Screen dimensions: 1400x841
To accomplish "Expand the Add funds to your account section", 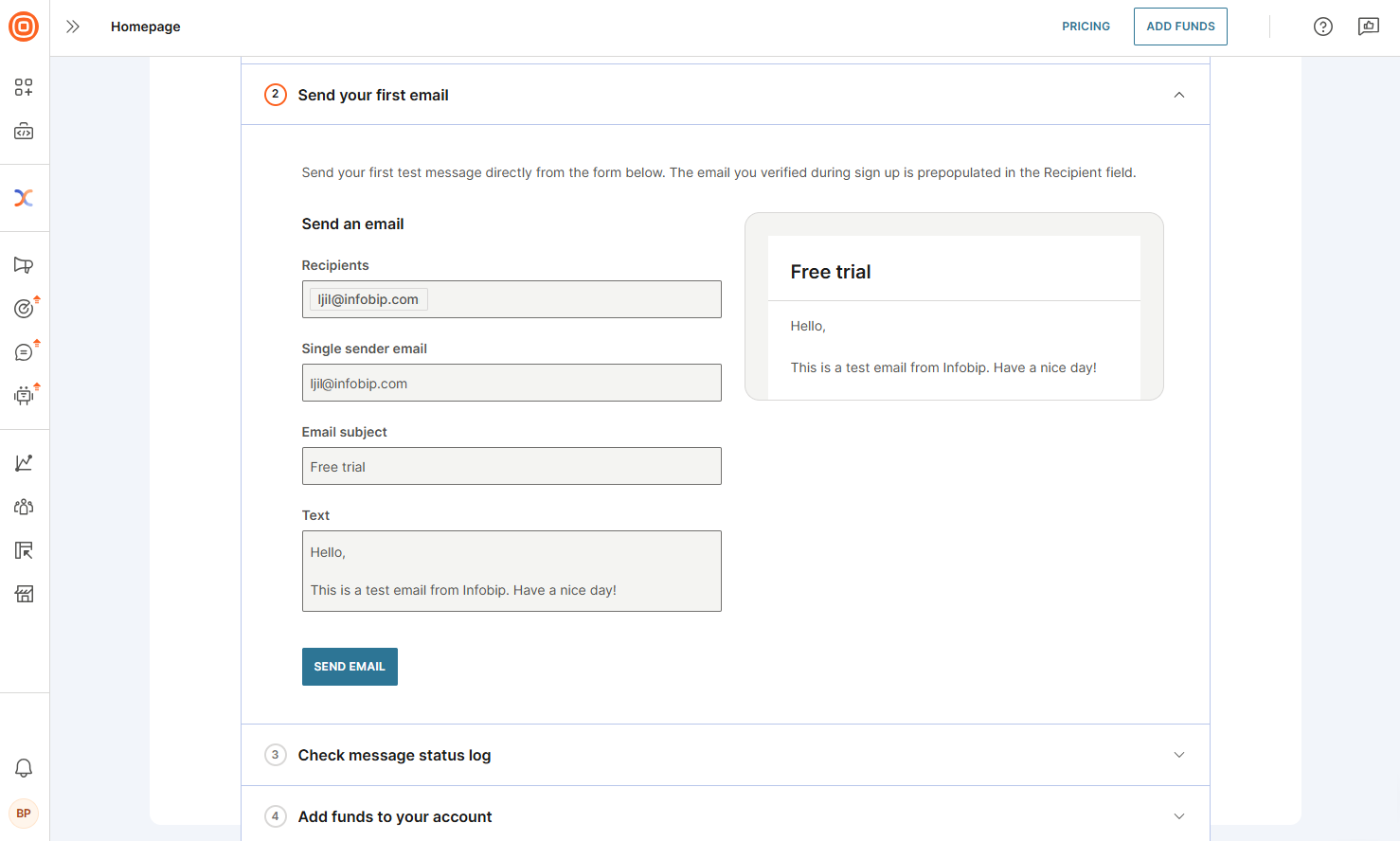I will click(x=1179, y=816).
